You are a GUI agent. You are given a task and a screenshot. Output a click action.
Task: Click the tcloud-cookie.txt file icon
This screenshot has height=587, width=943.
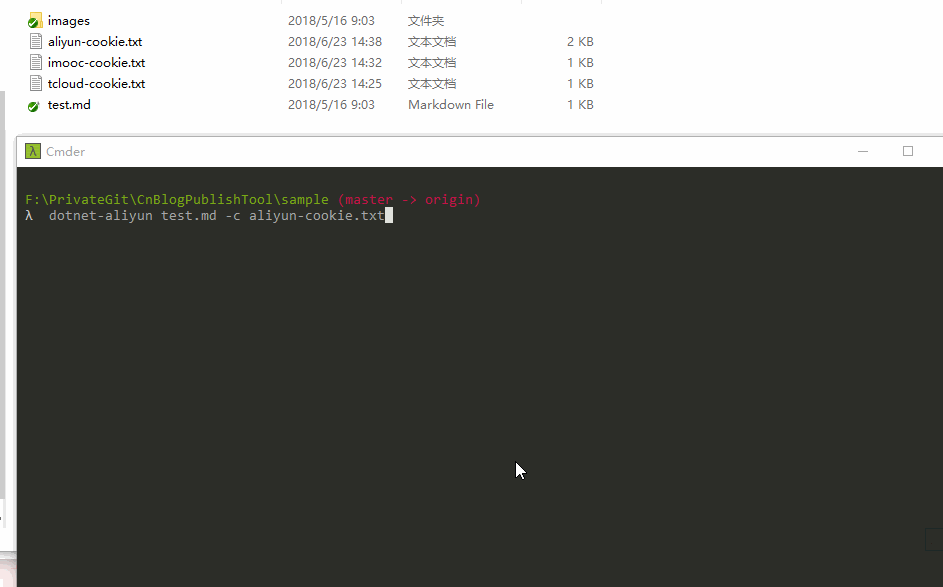pyautogui.click(x=35, y=84)
